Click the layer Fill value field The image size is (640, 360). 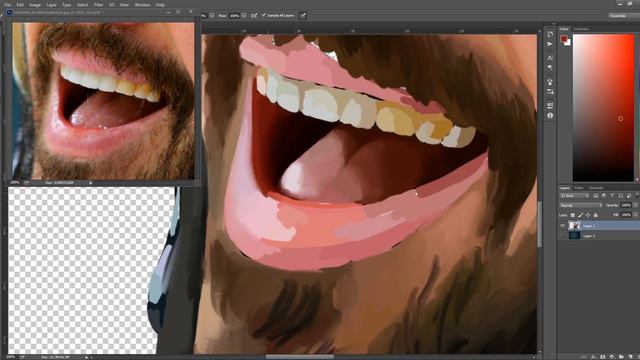(626, 215)
